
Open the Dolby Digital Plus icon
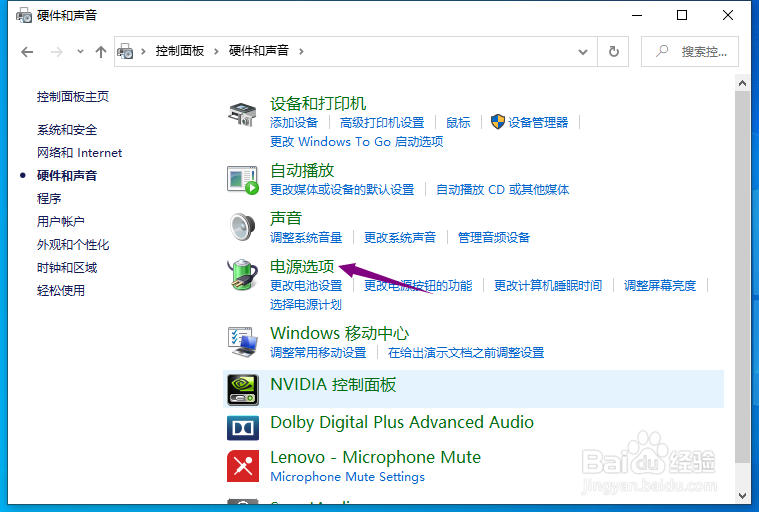click(243, 428)
